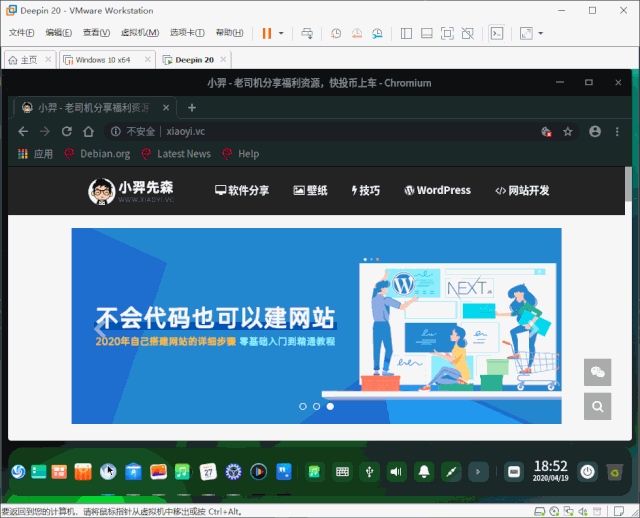
Task: Open the Help bookmark
Action: tap(241, 154)
